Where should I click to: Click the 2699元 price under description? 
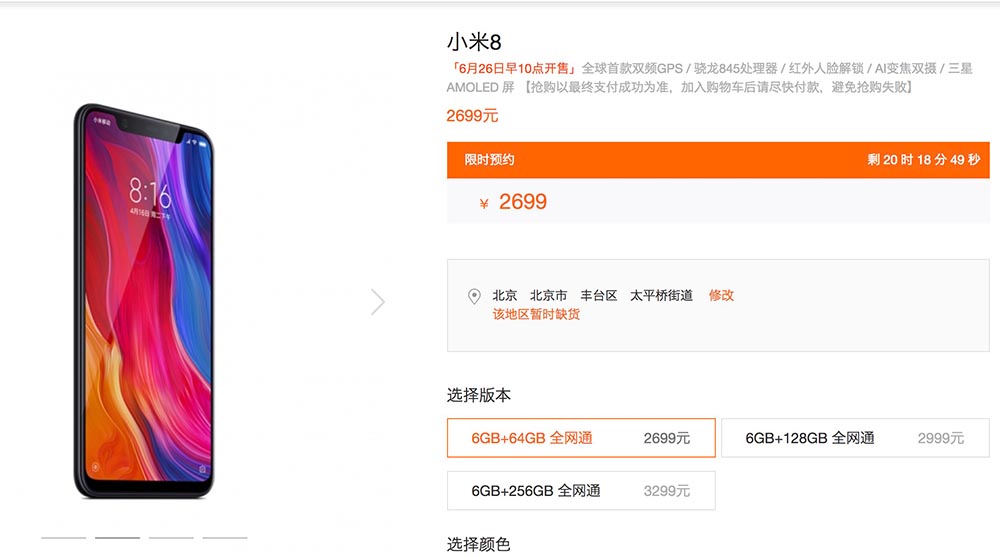point(472,115)
